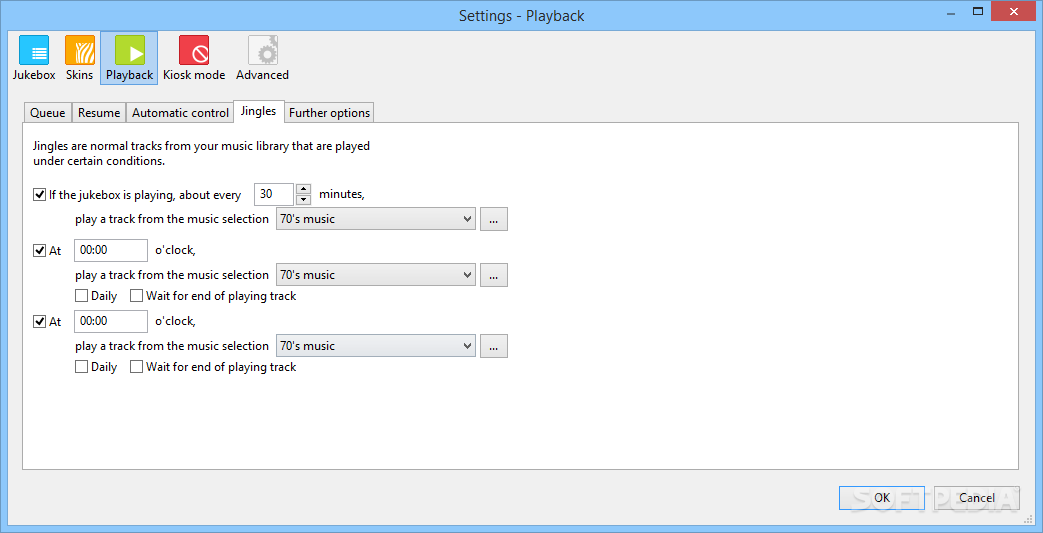Open the Kiosk mode settings

click(194, 58)
